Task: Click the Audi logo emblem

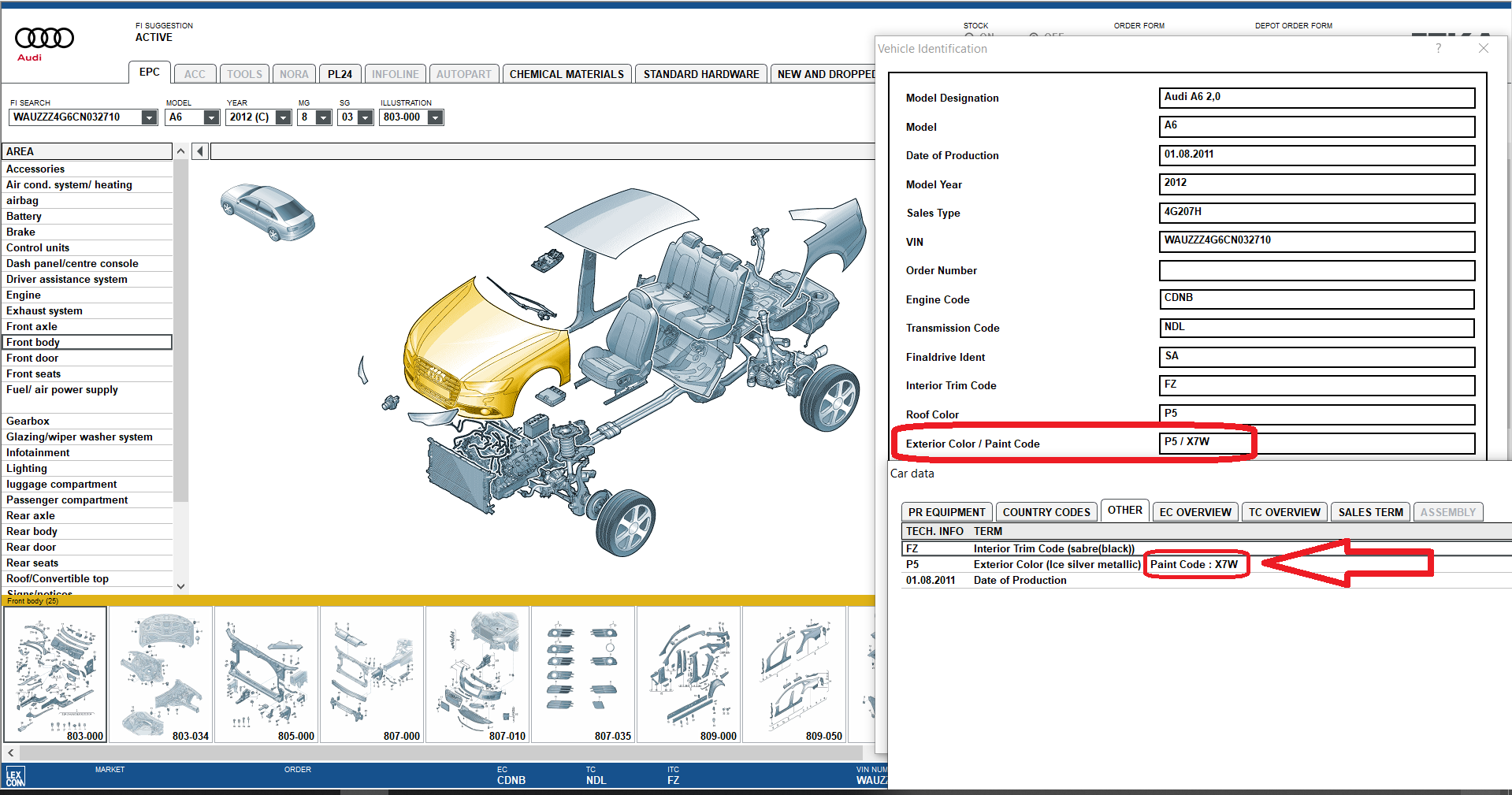Action: 43,37
